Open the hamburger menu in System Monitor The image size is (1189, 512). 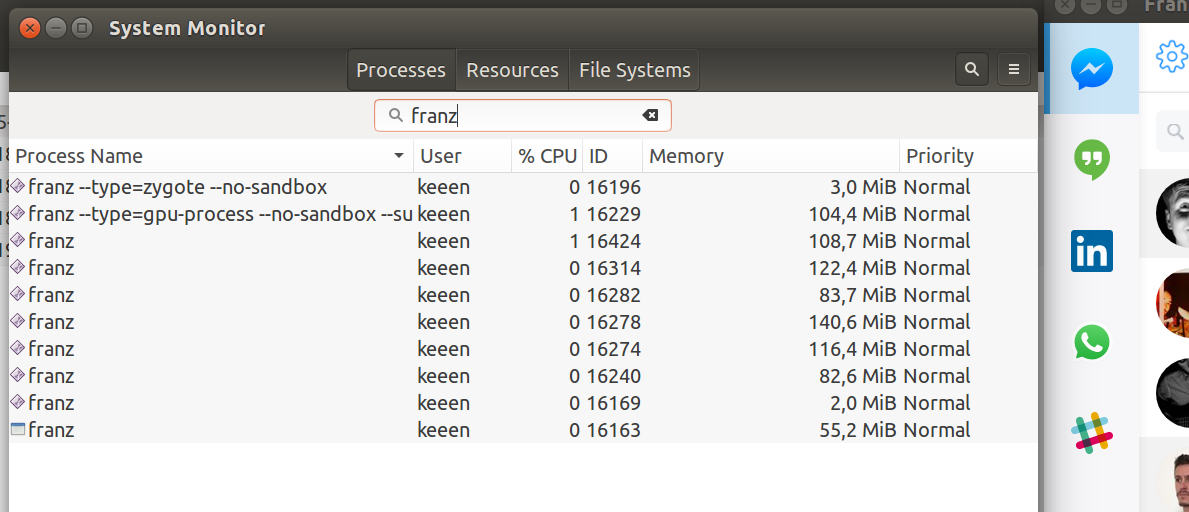(1014, 70)
